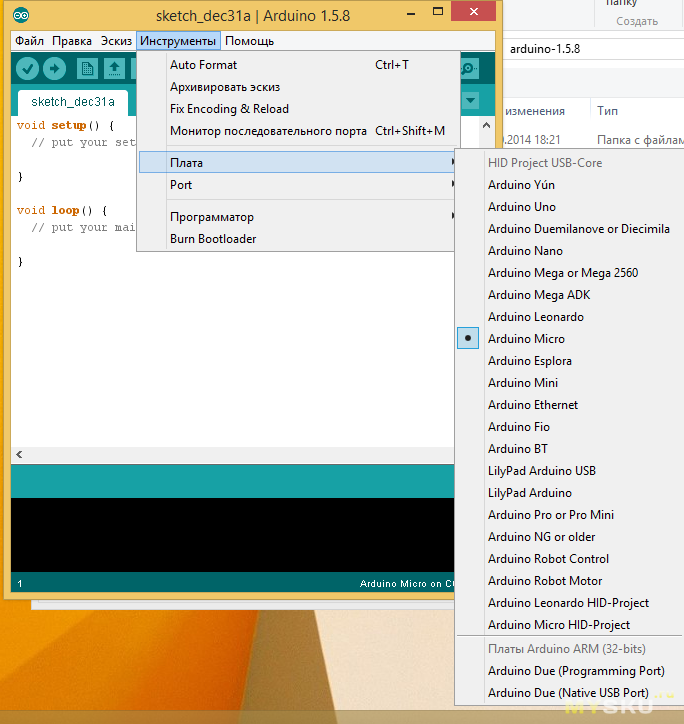Open the Файл menu
The height and width of the screenshot is (724, 684).
click(x=29, y=41)
